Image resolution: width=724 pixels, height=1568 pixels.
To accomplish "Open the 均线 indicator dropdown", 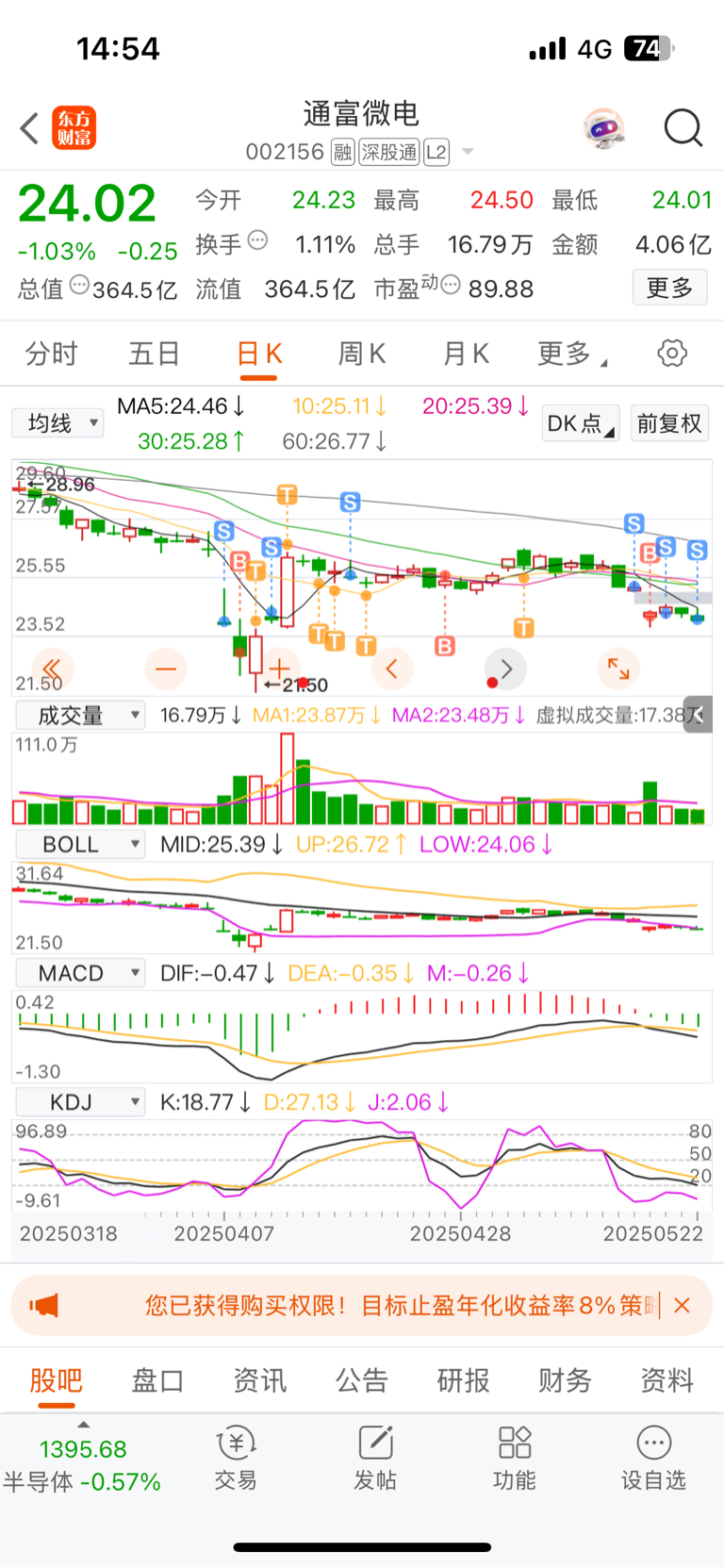I will tap(58, 423).
